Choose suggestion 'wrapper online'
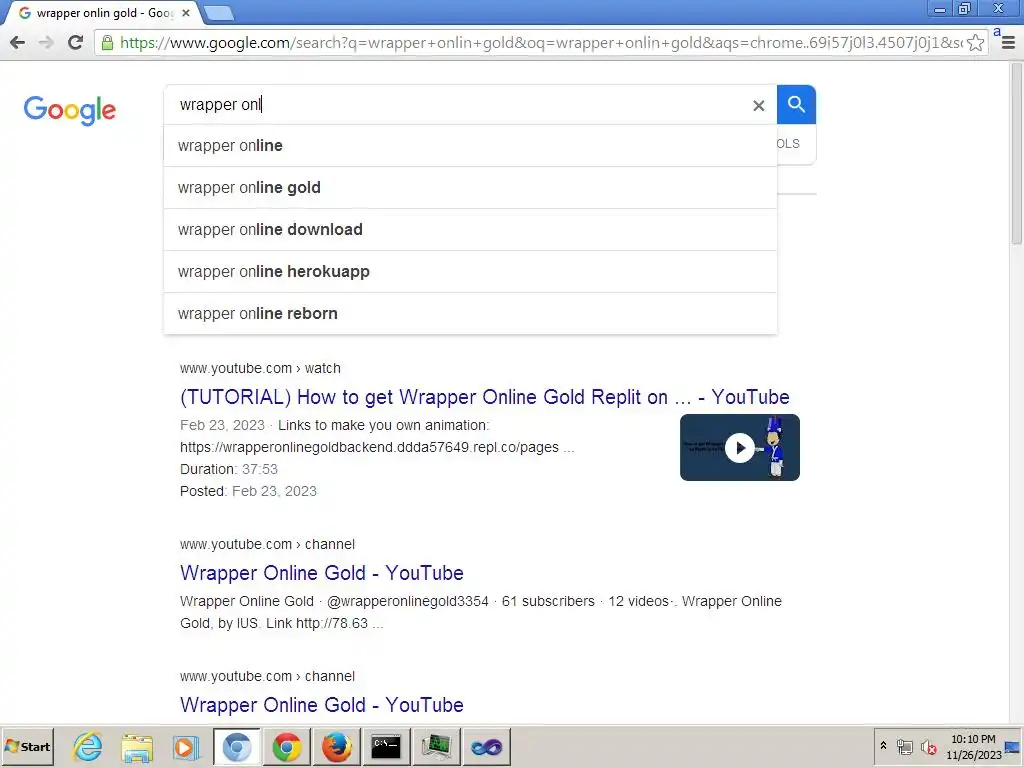The image size is (1024, 768). click(x=470, y=146)
